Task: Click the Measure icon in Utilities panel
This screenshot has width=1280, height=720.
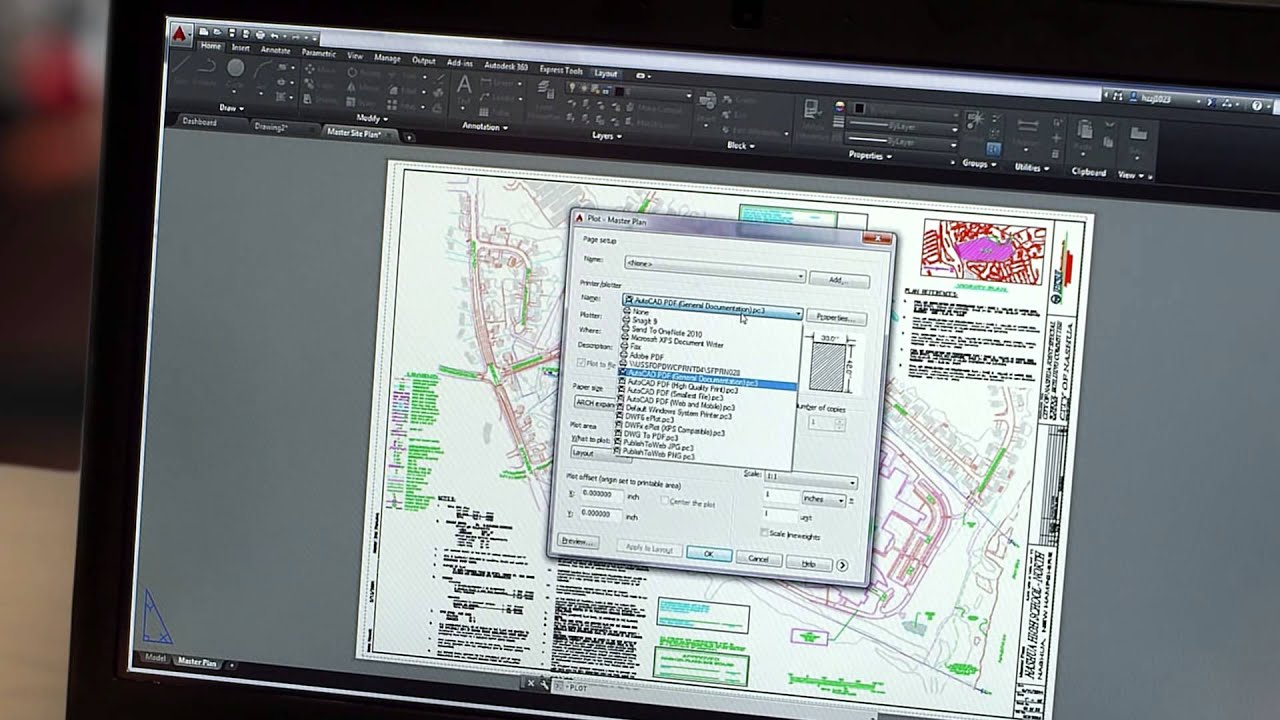Action: (x=1026, y=129)
